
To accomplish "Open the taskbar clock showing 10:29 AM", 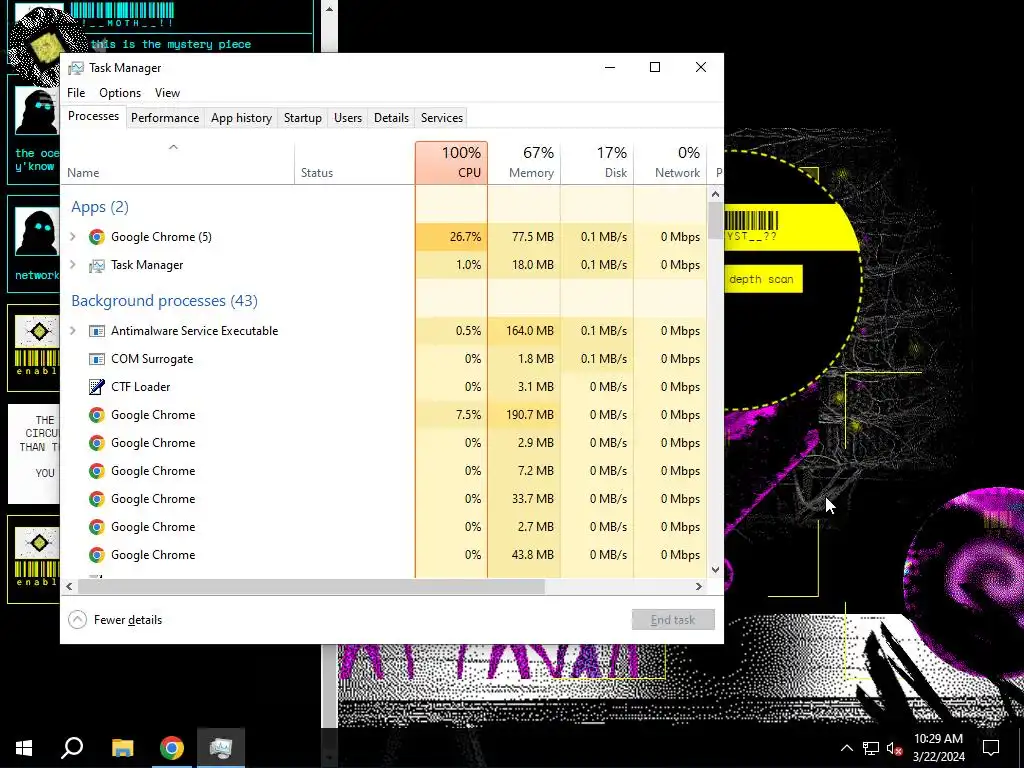I will pos(938,748).
